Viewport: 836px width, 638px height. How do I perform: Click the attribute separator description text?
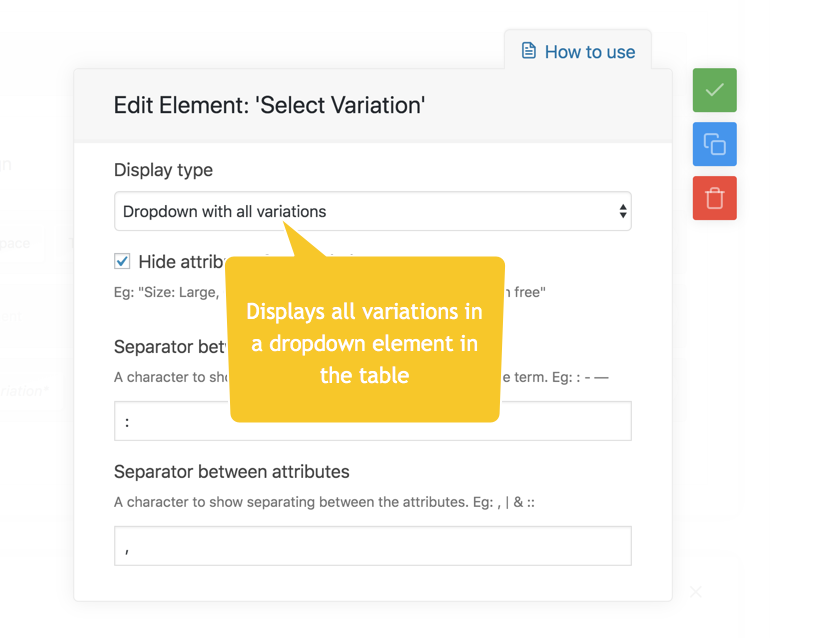click(x=324, y=502)
